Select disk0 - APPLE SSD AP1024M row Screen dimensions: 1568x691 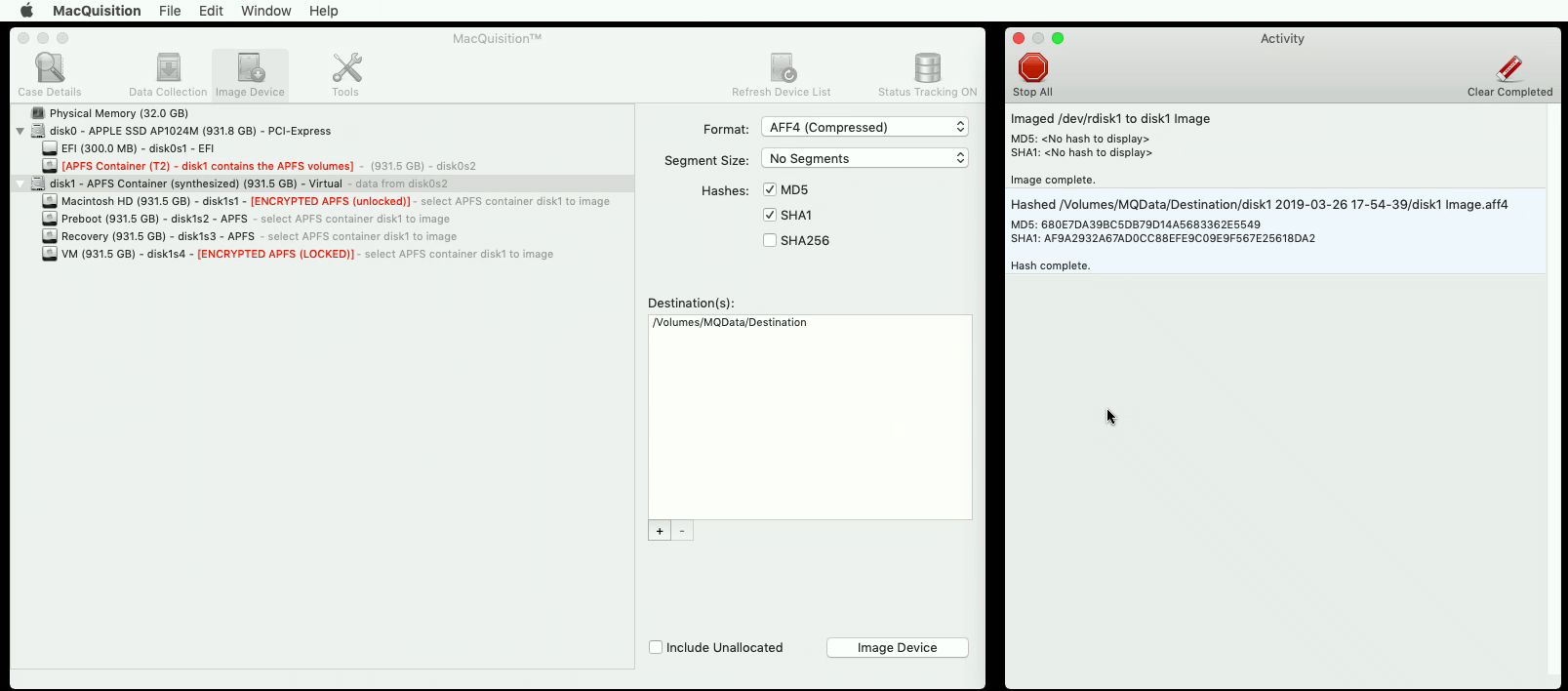(x=322, y=131)
